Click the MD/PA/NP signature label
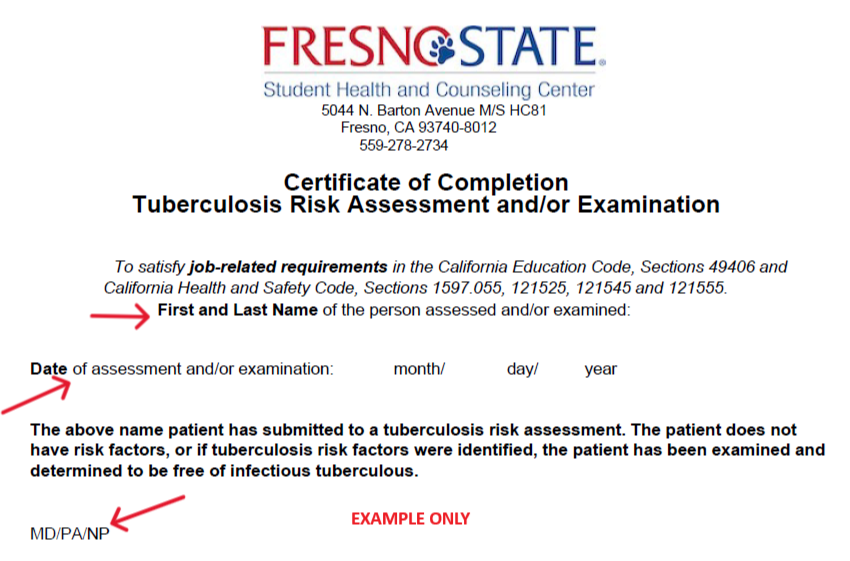850x561 pixels. [x=70, y=534]
